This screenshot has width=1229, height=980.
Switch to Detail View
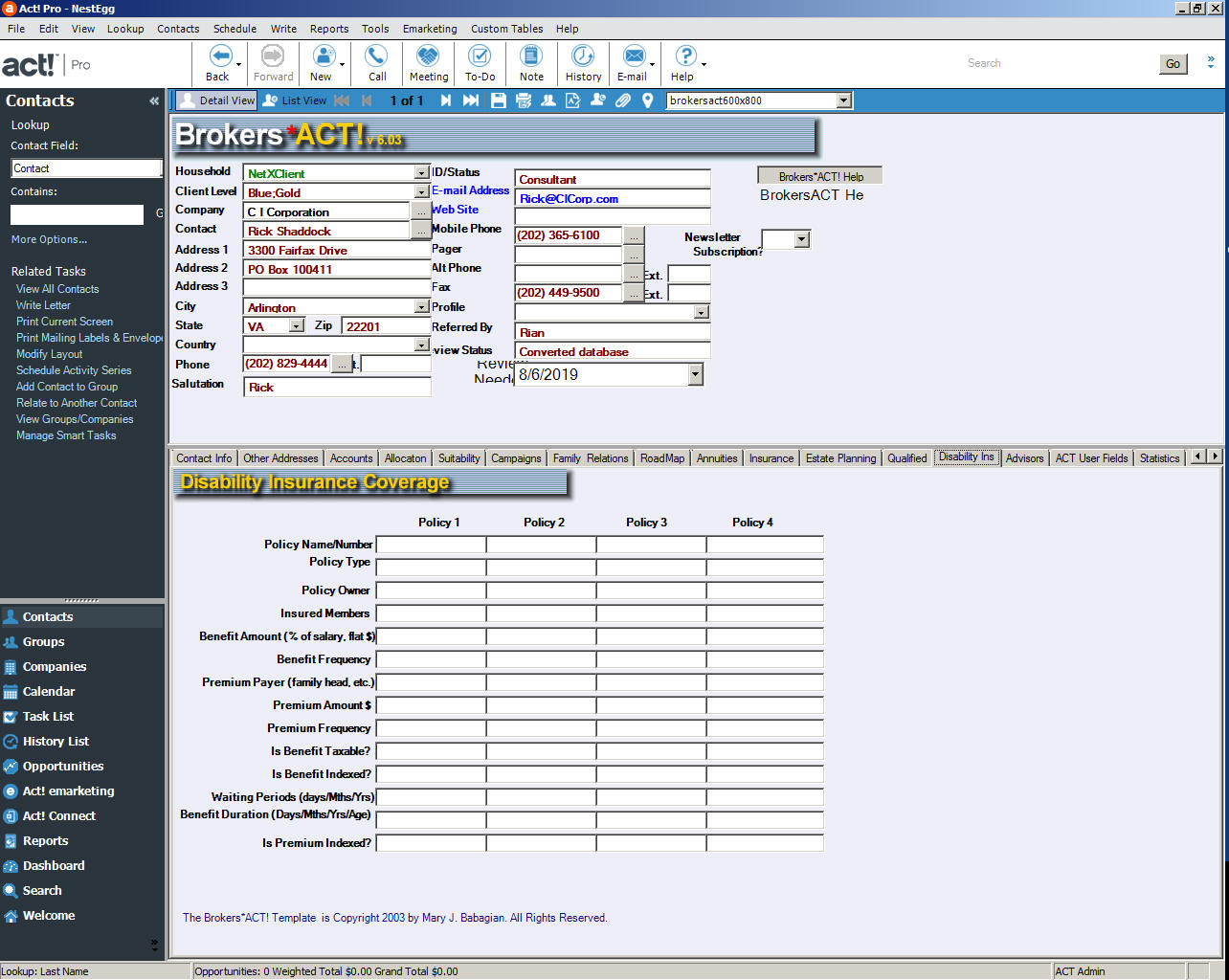(x=216, y=100)
